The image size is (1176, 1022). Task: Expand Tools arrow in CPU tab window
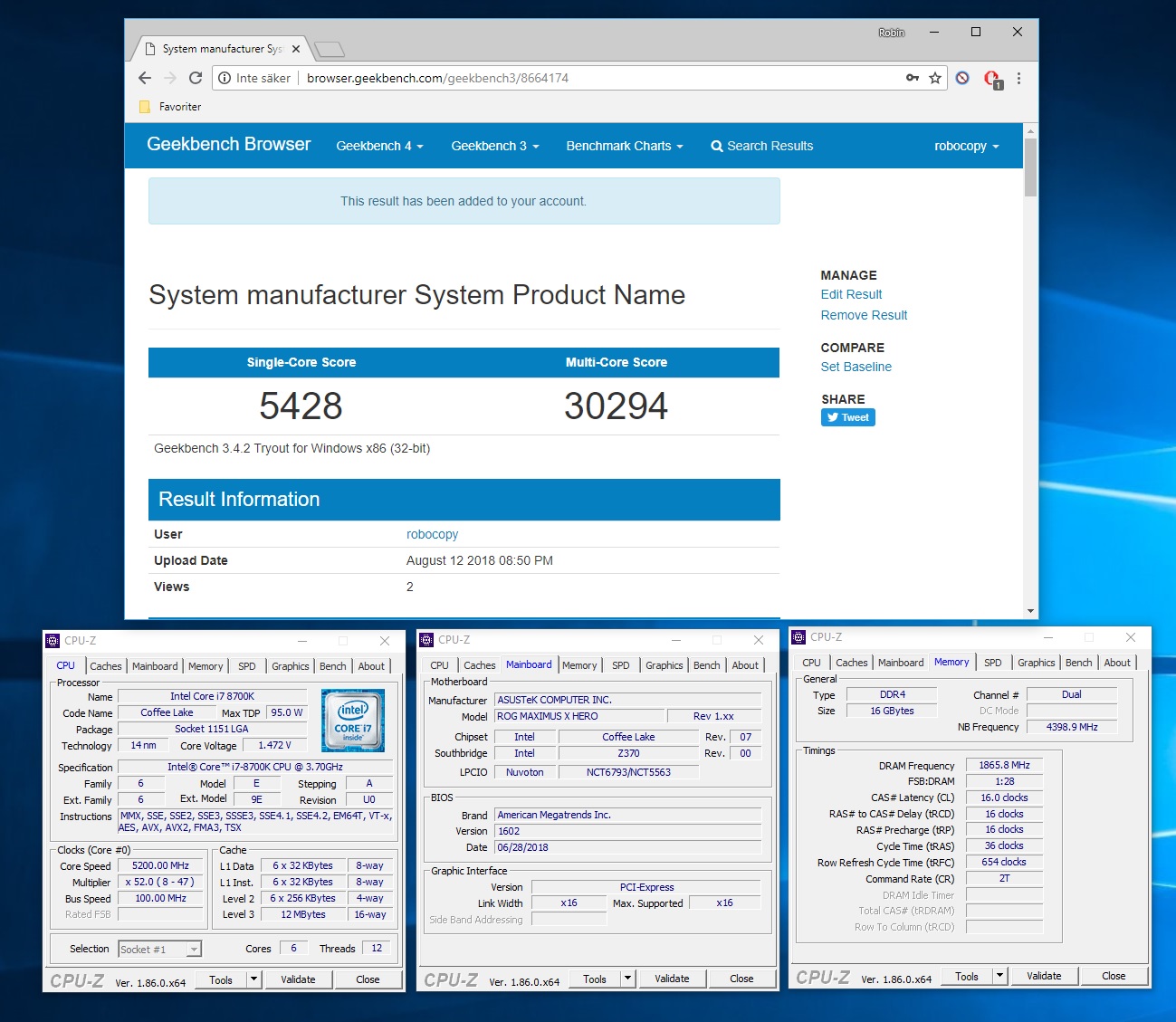[x=253, y=979]
